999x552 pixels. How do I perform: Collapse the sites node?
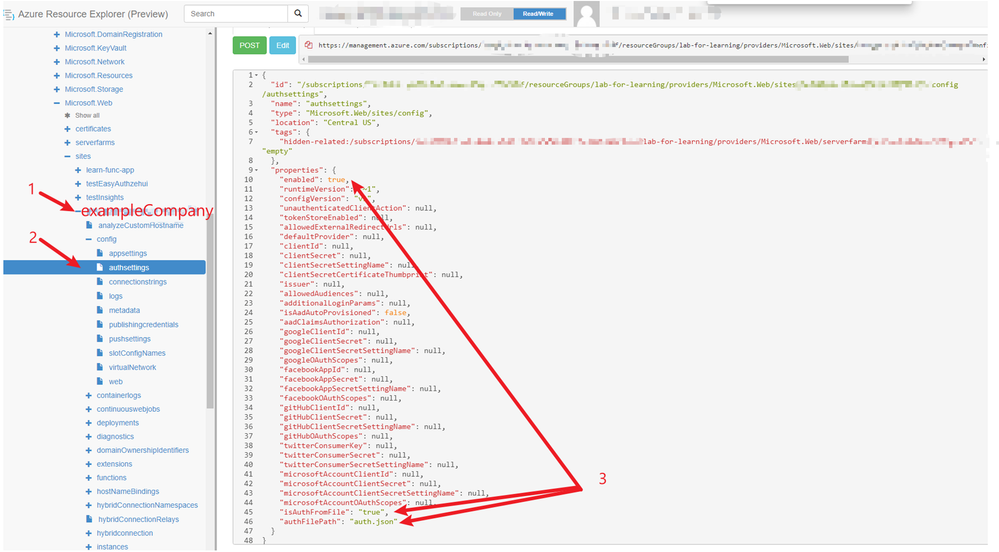click(x=68, y=156)
